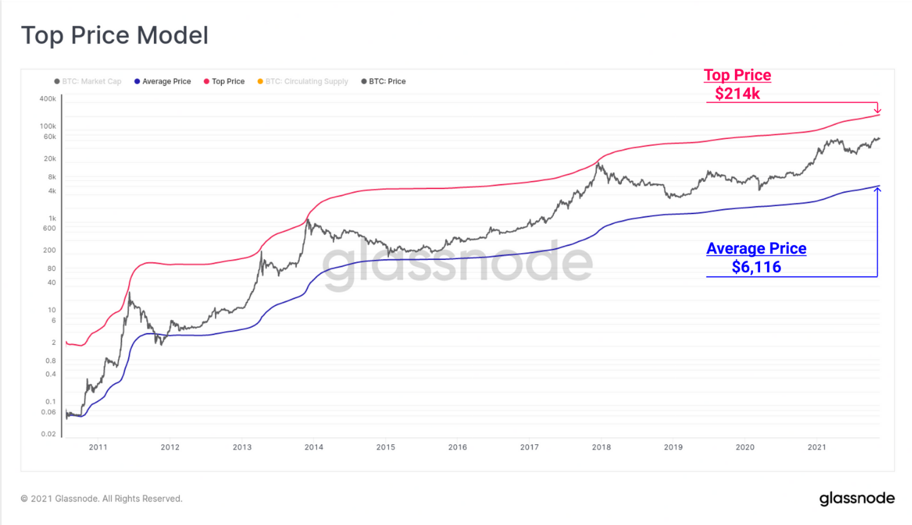912x525 pixels.
Task: Toggle Top Price series in legend
Action: [224, 81]
